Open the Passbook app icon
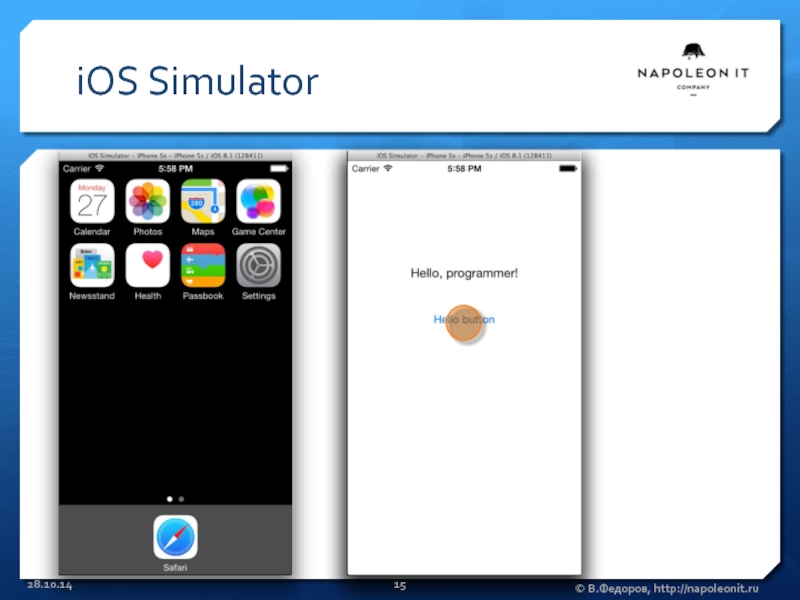Screen dimensions: 800x600 (x=203, y=265)
